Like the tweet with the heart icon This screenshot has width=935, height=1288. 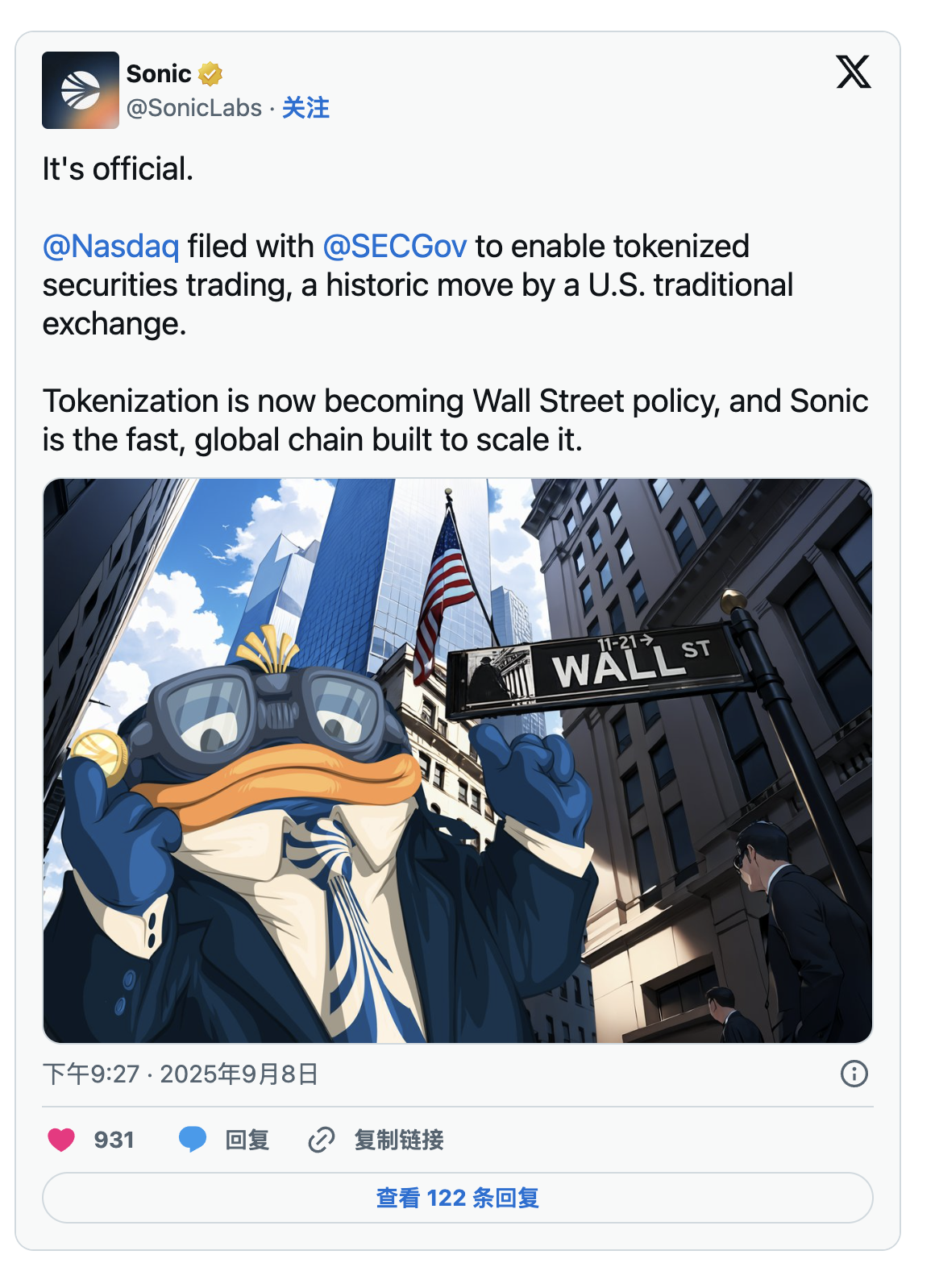61,1140
